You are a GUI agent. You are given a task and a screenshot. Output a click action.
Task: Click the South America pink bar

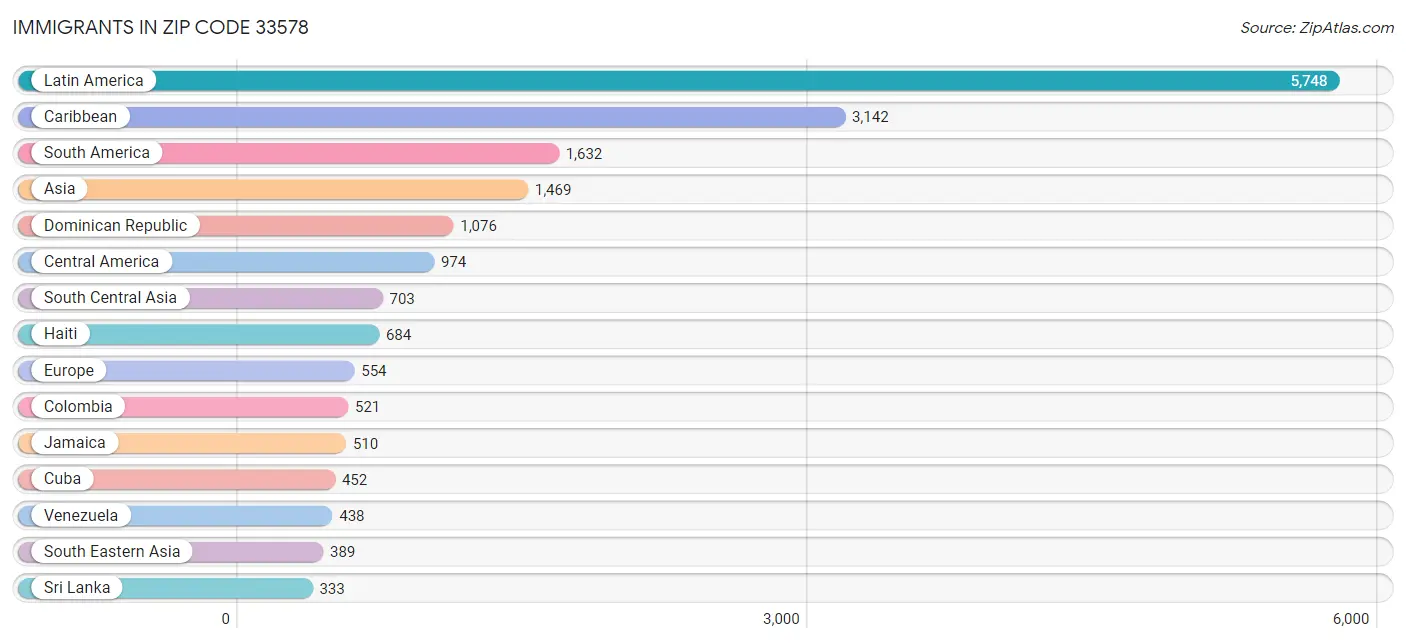[x=350, y=152]
